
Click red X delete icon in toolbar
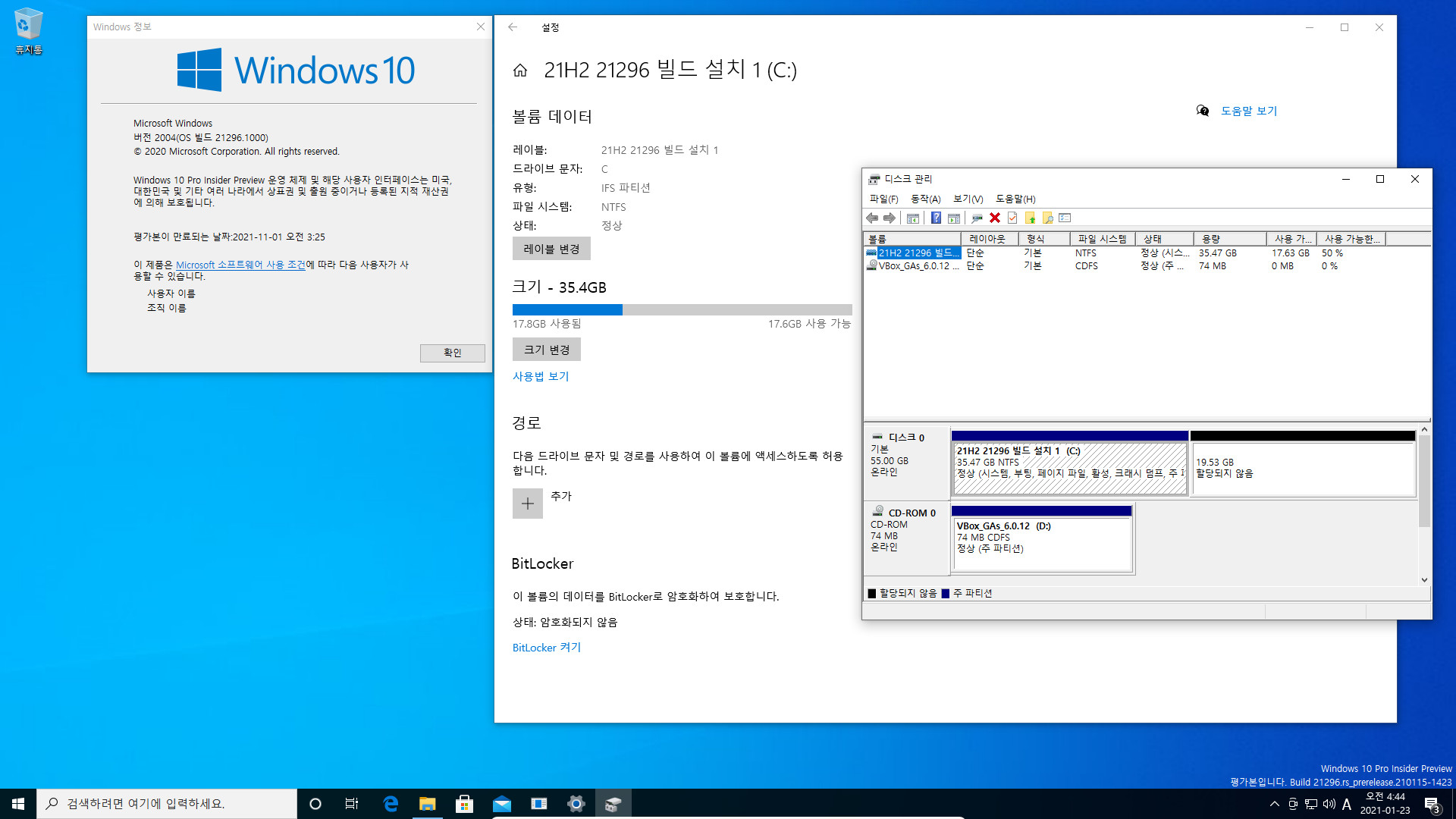995,218
